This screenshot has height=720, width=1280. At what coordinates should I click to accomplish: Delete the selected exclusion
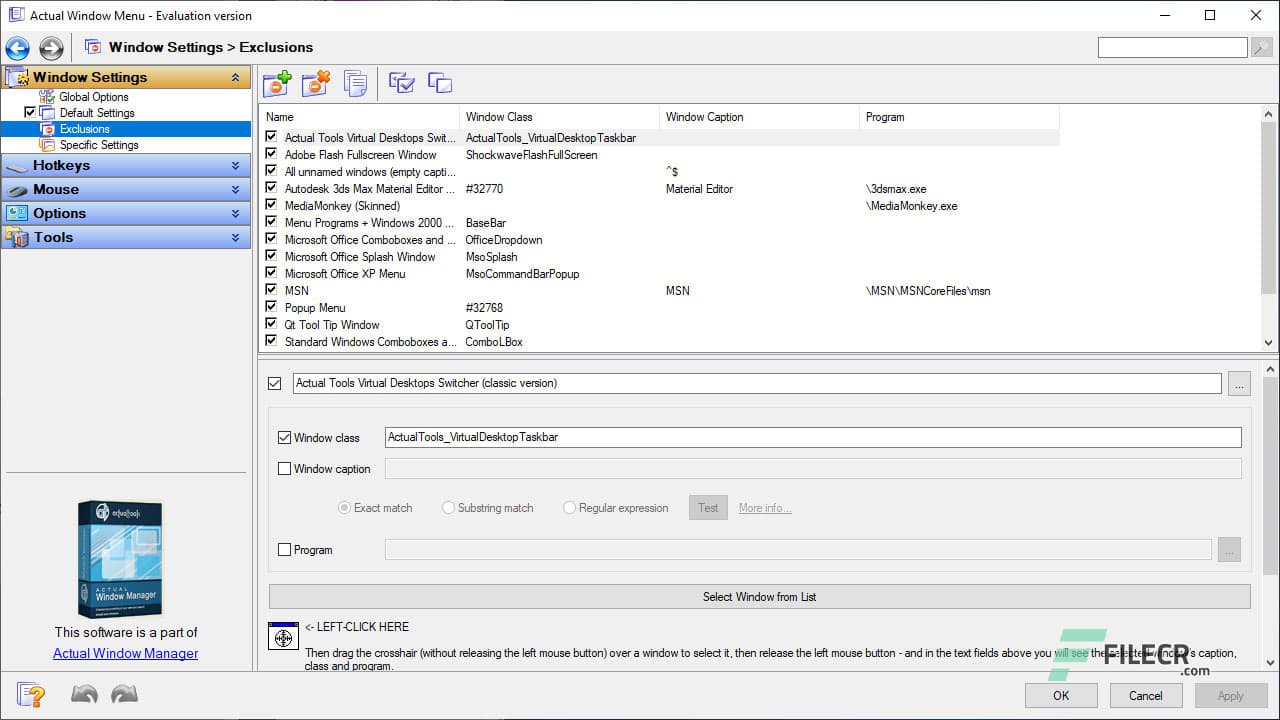[316, 83]
